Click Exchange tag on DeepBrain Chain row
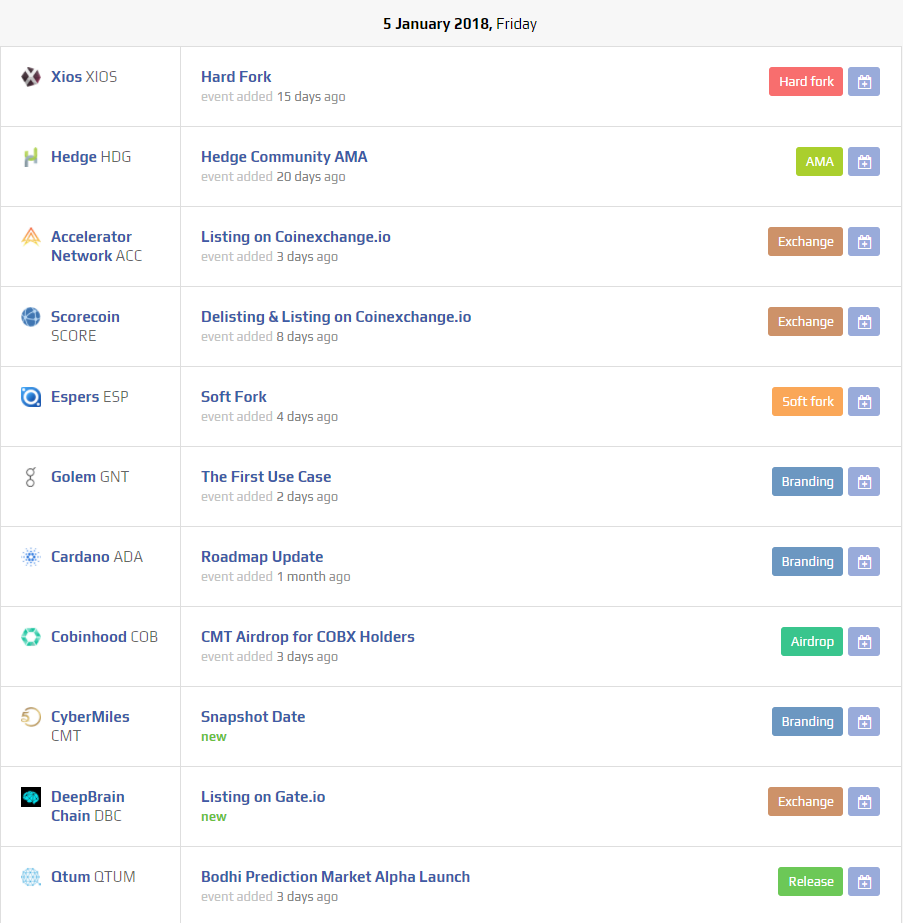This screenshot has width=903, height=923. [x=805, y=802]
